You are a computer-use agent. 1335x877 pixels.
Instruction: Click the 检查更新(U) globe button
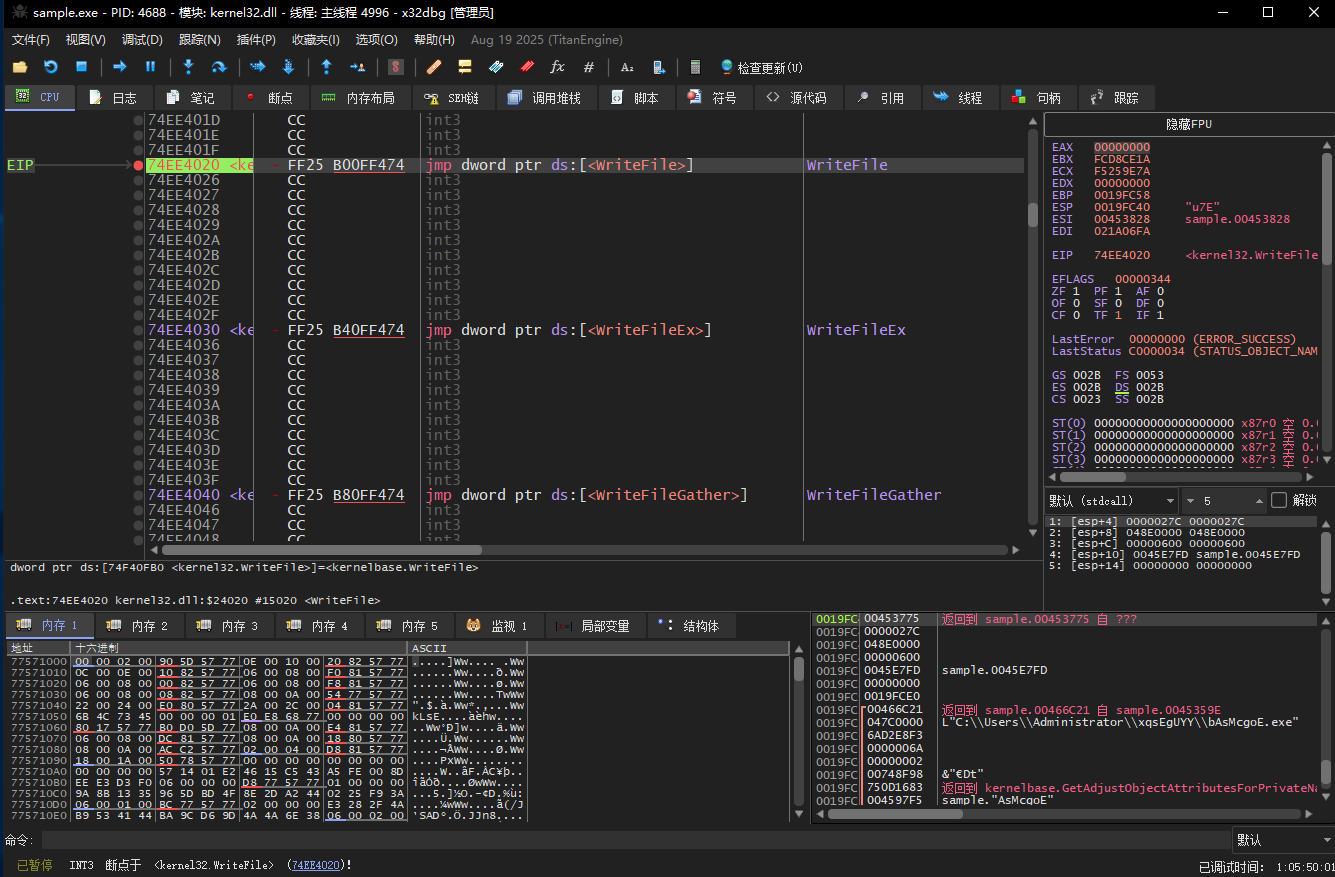click(x=761, y=67)
